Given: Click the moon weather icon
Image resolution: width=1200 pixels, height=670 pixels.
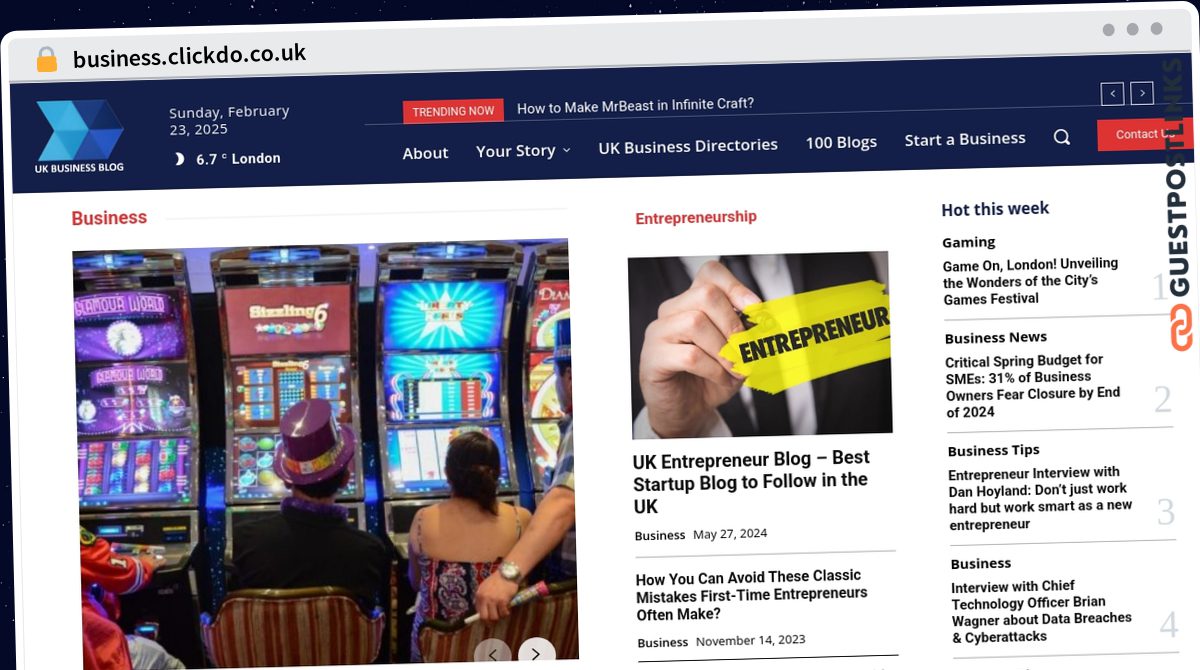Looking at the screenshot, I should (x=180, y=159).
